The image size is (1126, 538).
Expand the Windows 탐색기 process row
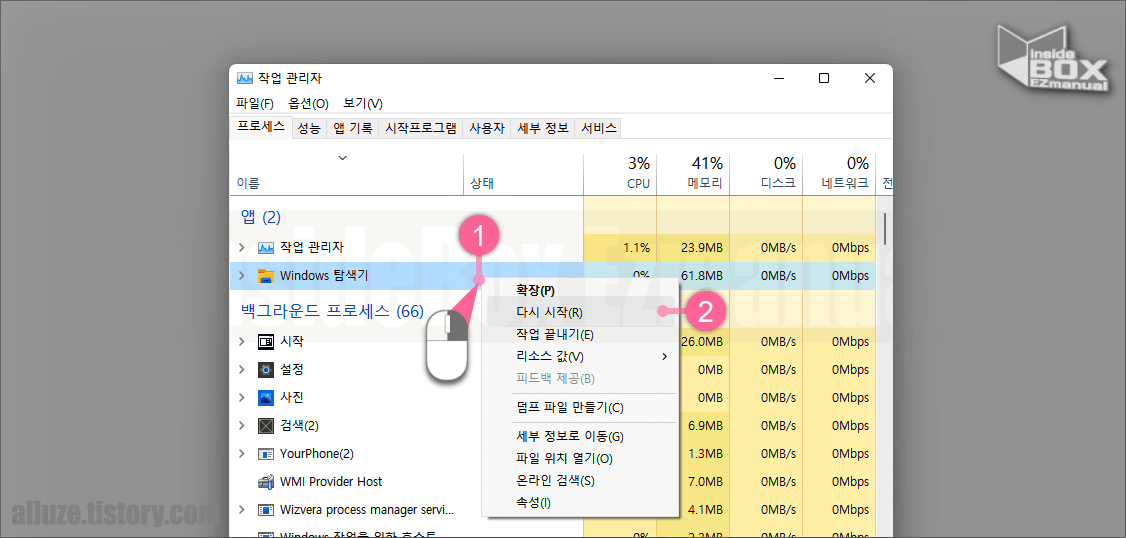click(x=242, y=276)
